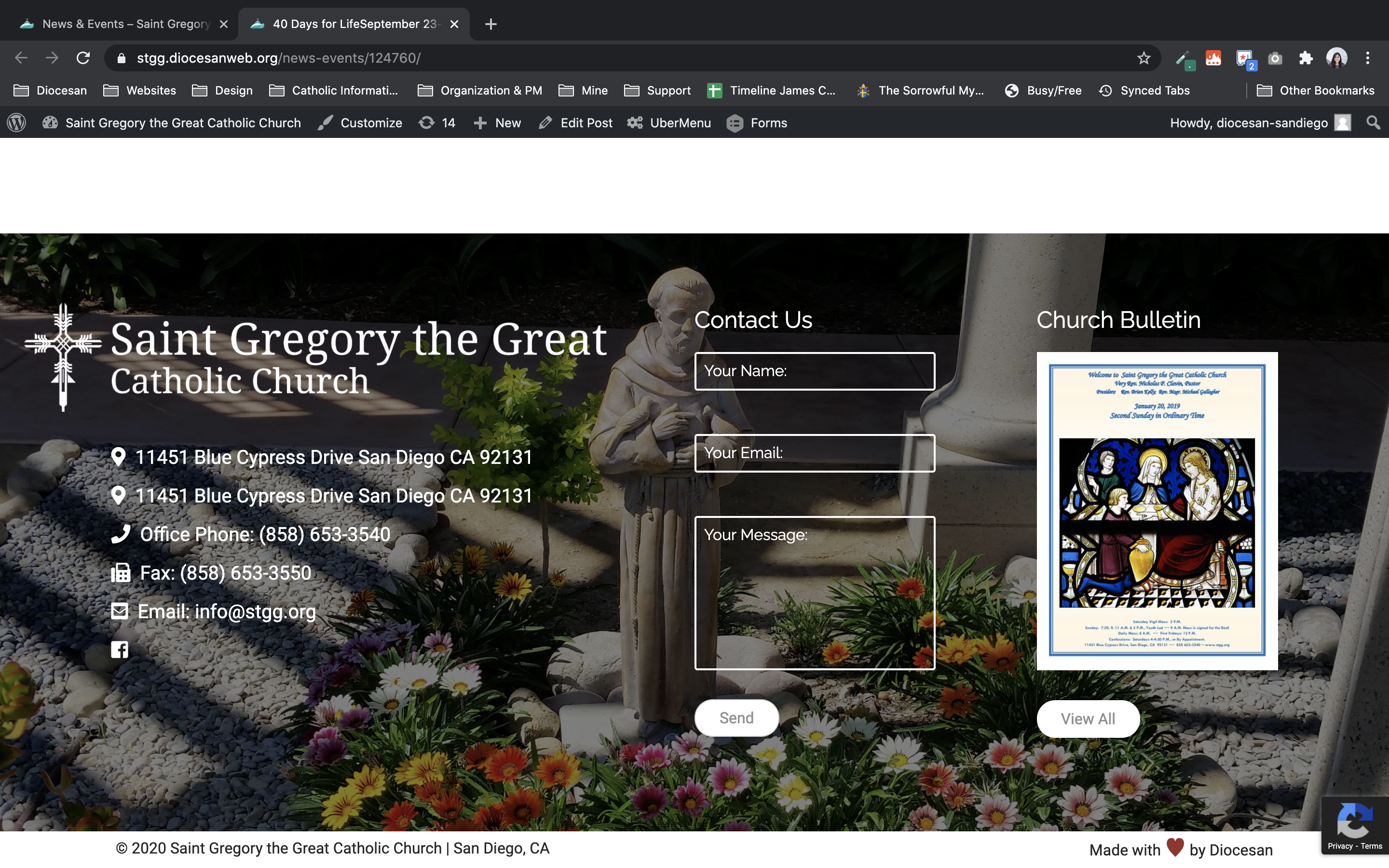Open the Diocesan bookmarks folder

coord(51,90)
